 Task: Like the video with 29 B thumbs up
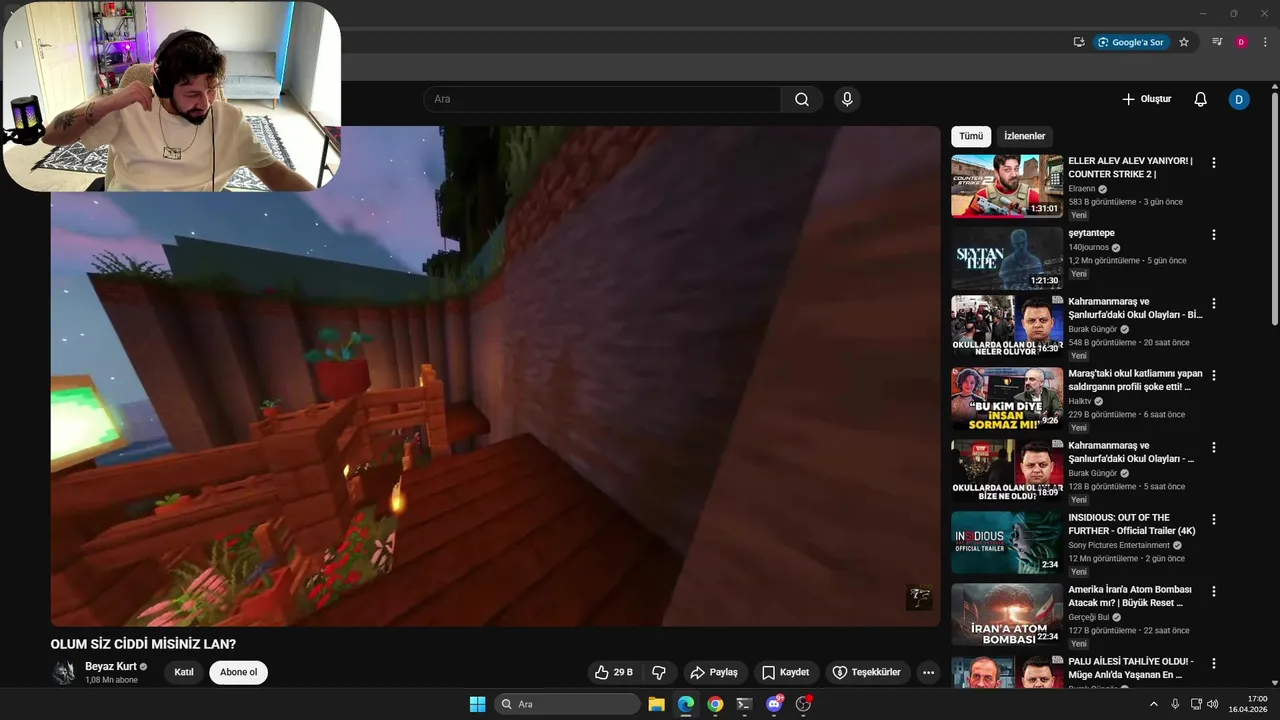coord(614,672)
